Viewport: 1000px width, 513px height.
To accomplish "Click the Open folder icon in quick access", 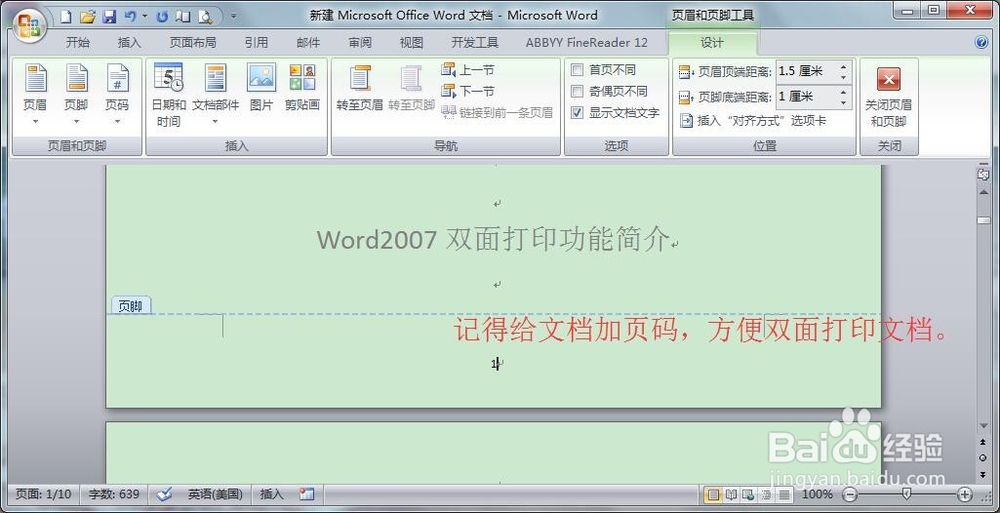I will point(87,16).
